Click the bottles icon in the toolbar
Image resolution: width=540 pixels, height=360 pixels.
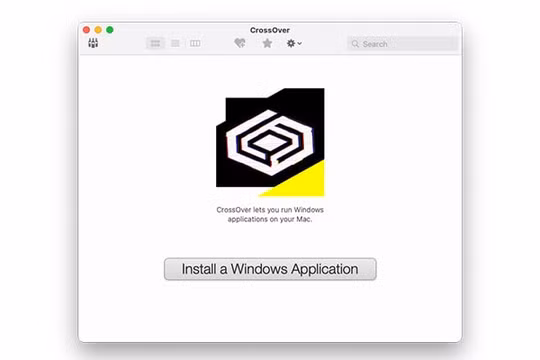pyautogui.click(x=93, y=43)
